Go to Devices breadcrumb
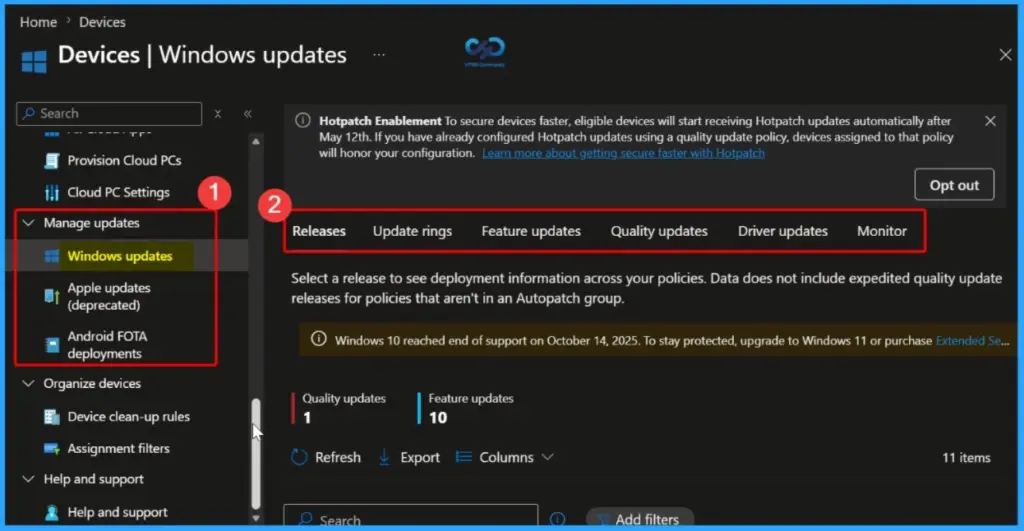The height and width of the screenshot is (531, 1024). (102, 22)
